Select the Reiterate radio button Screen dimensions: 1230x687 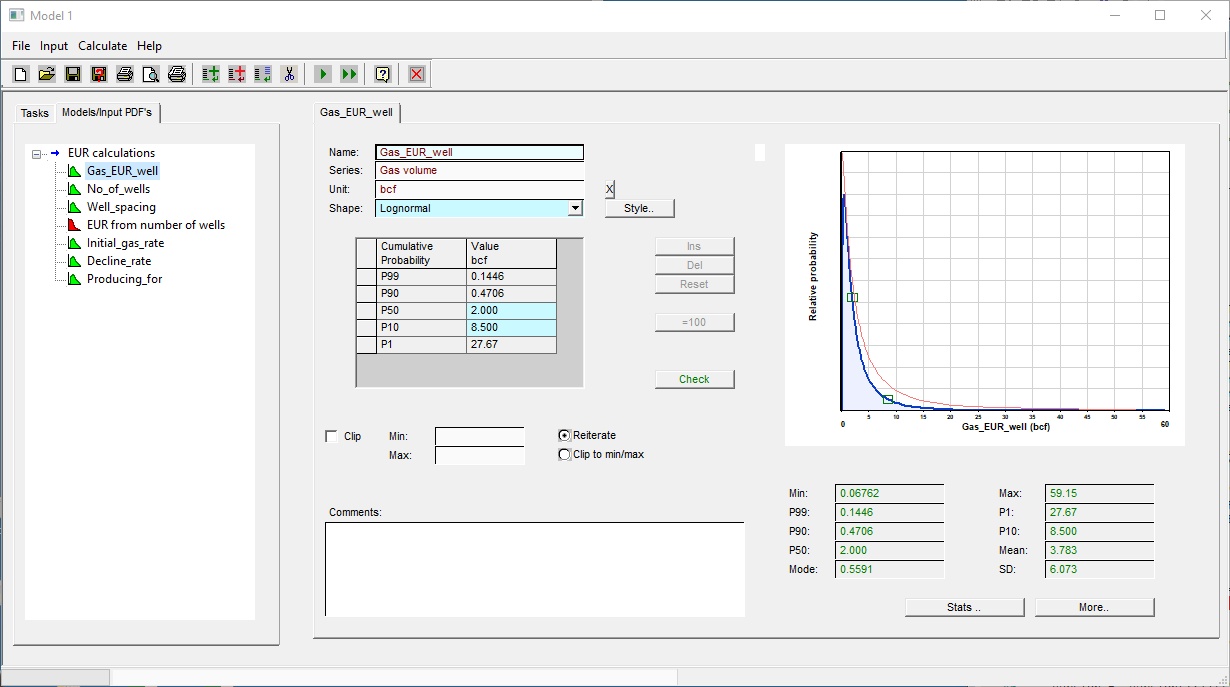tap(565, 435)
